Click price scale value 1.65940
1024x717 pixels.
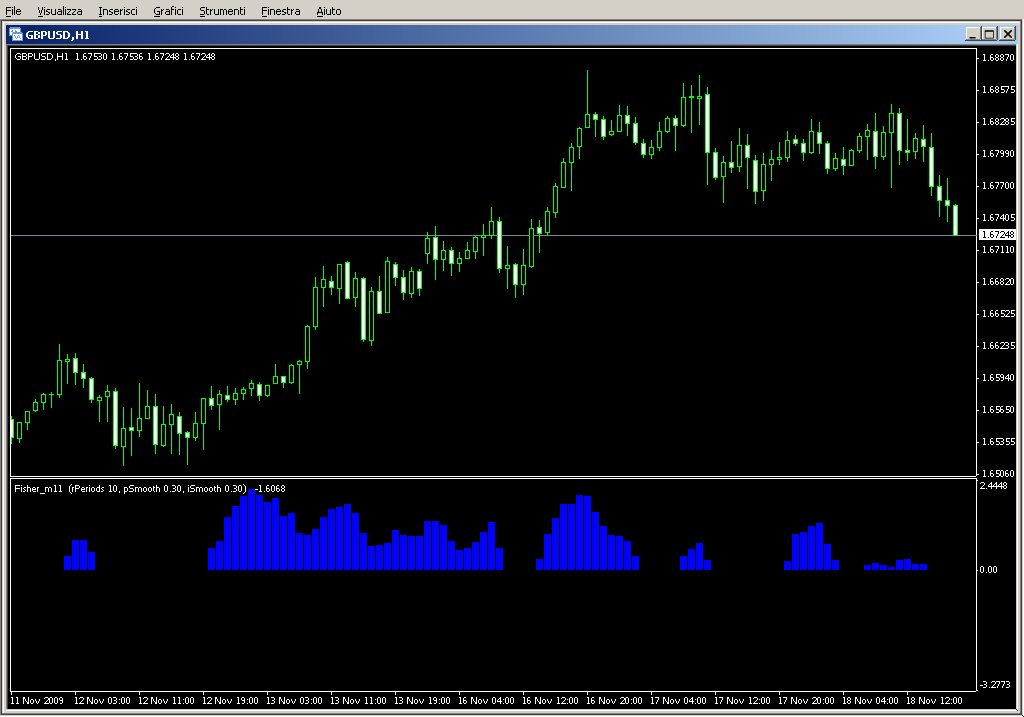999,377
